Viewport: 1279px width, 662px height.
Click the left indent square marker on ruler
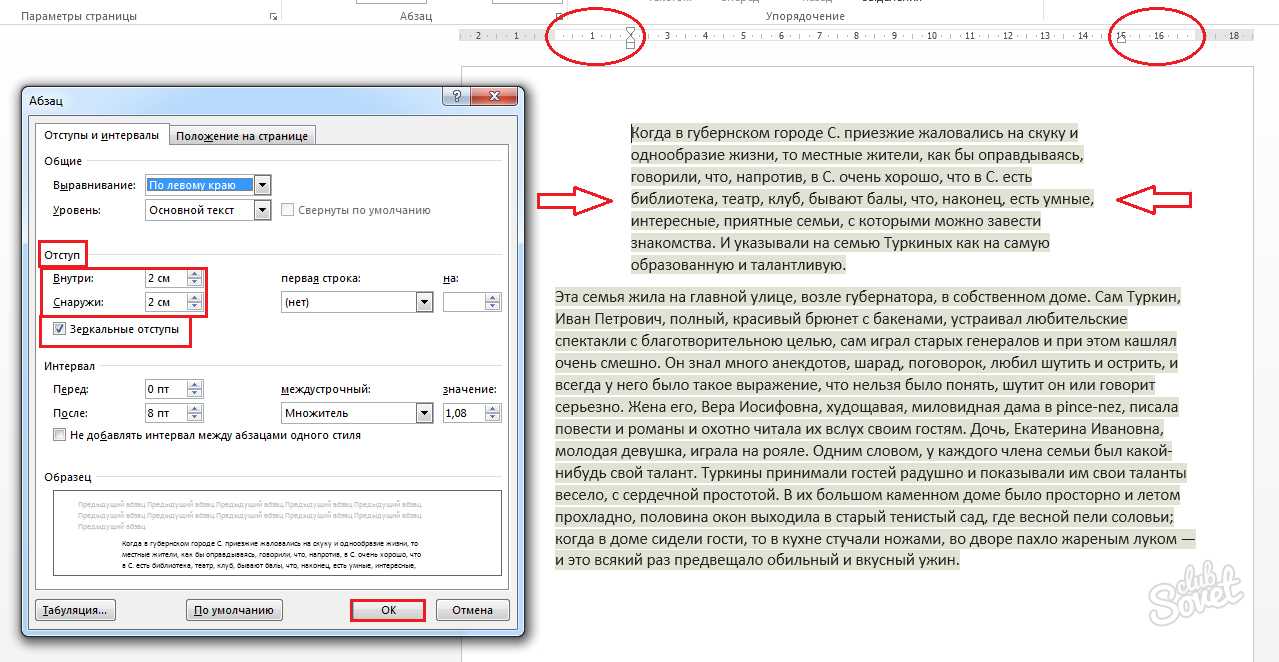click(x=629, y=45)
